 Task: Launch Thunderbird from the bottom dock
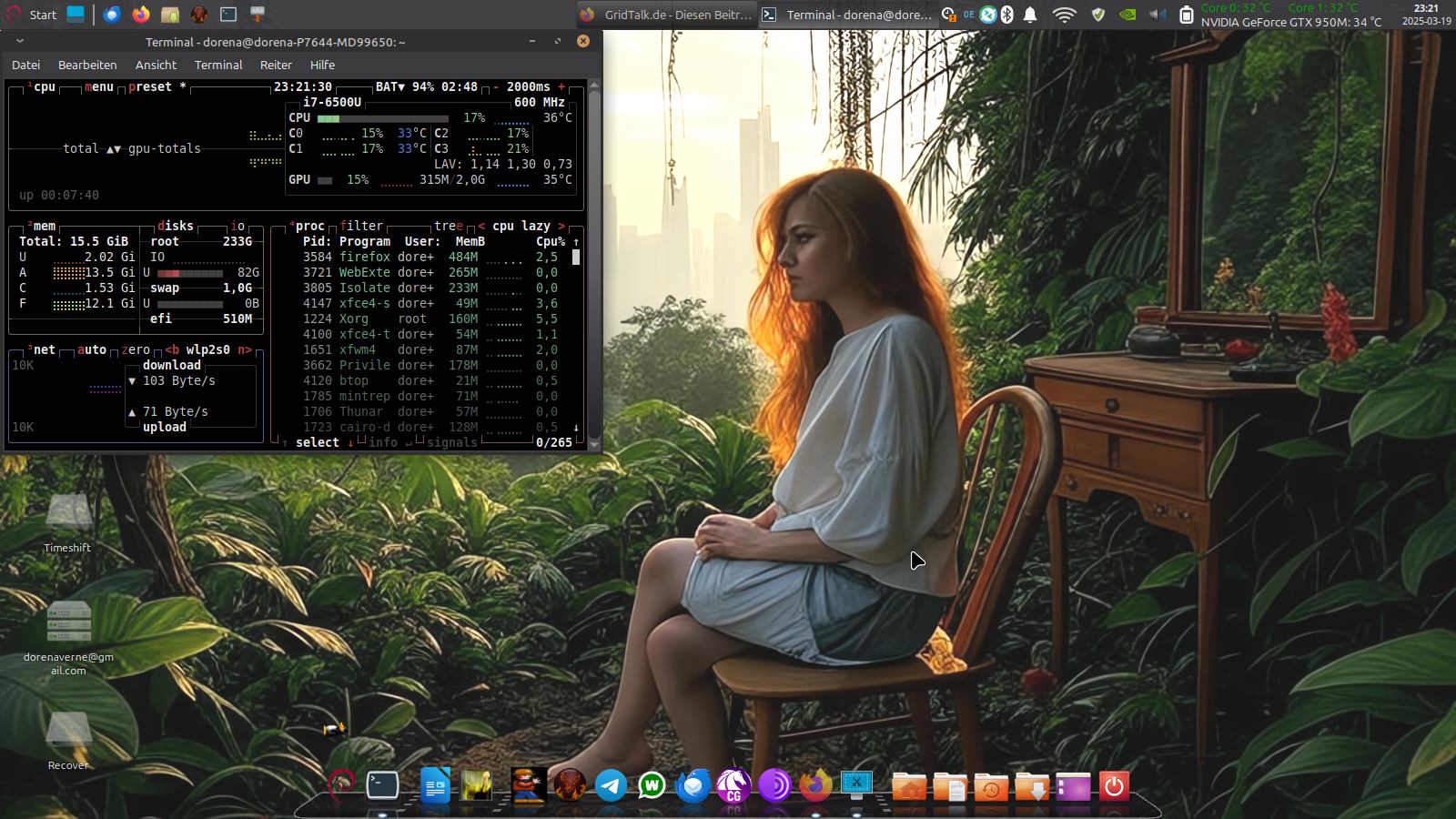693,785
